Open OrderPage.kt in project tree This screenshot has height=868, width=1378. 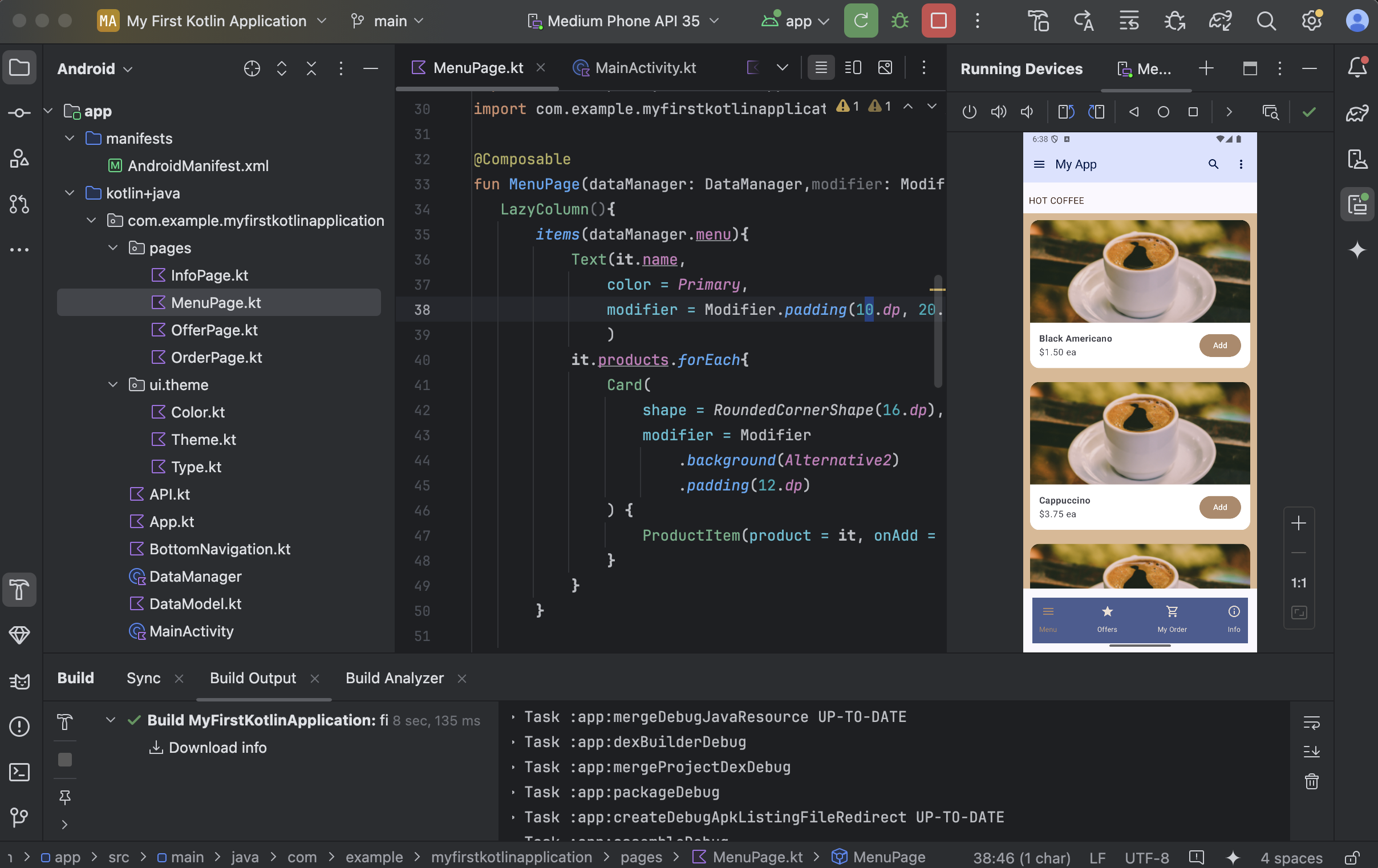[x=216, y=358]
